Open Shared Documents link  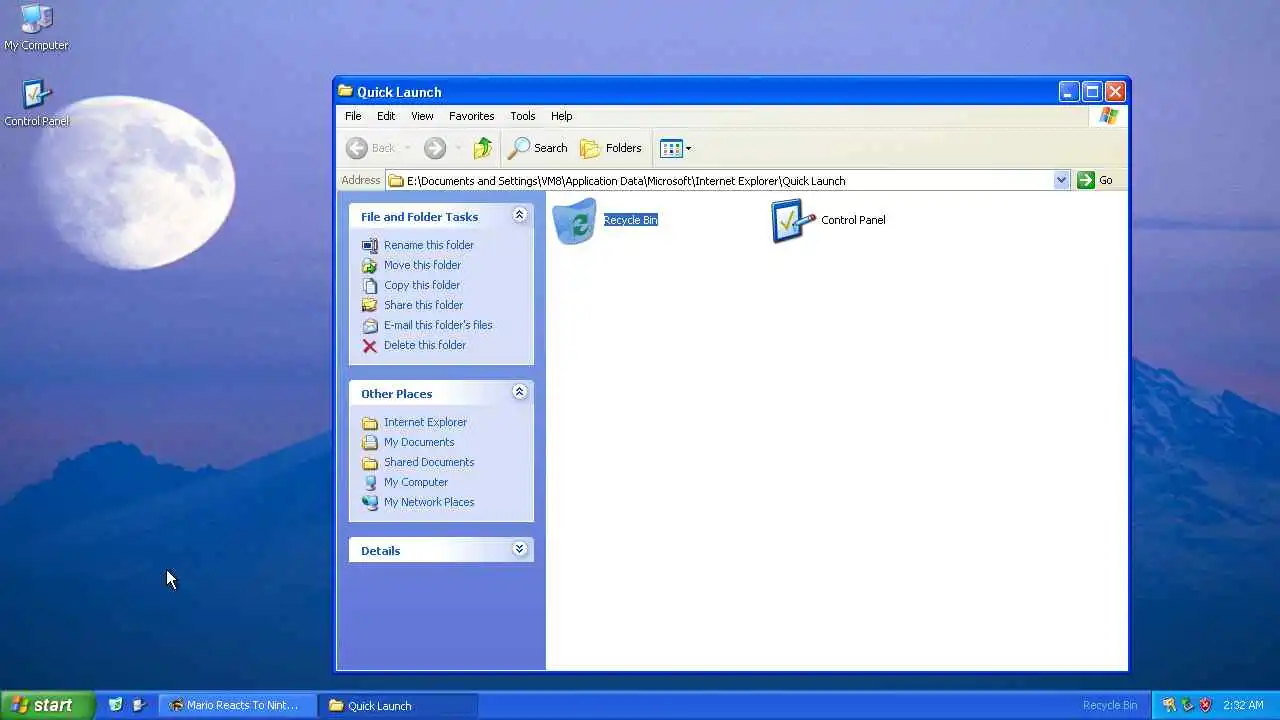click(x=418, y=462)
